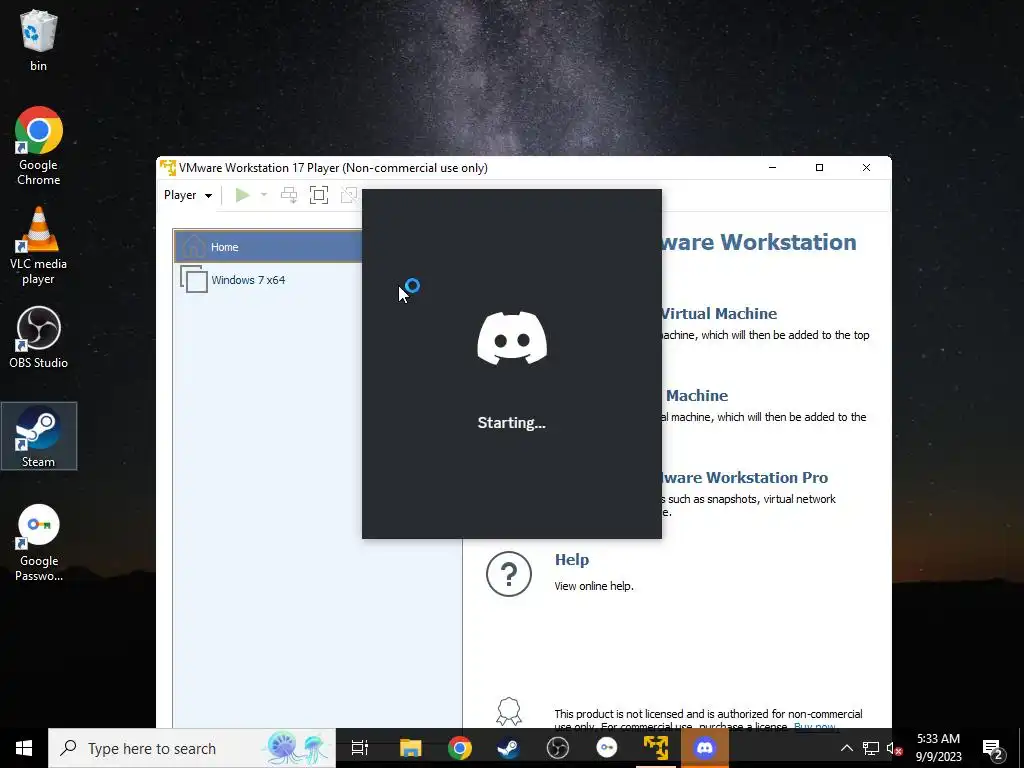This screenshot has height=768, width=1024.
Task: Select the Steam desktop shortcut
Action: click(x=39, y=436)
